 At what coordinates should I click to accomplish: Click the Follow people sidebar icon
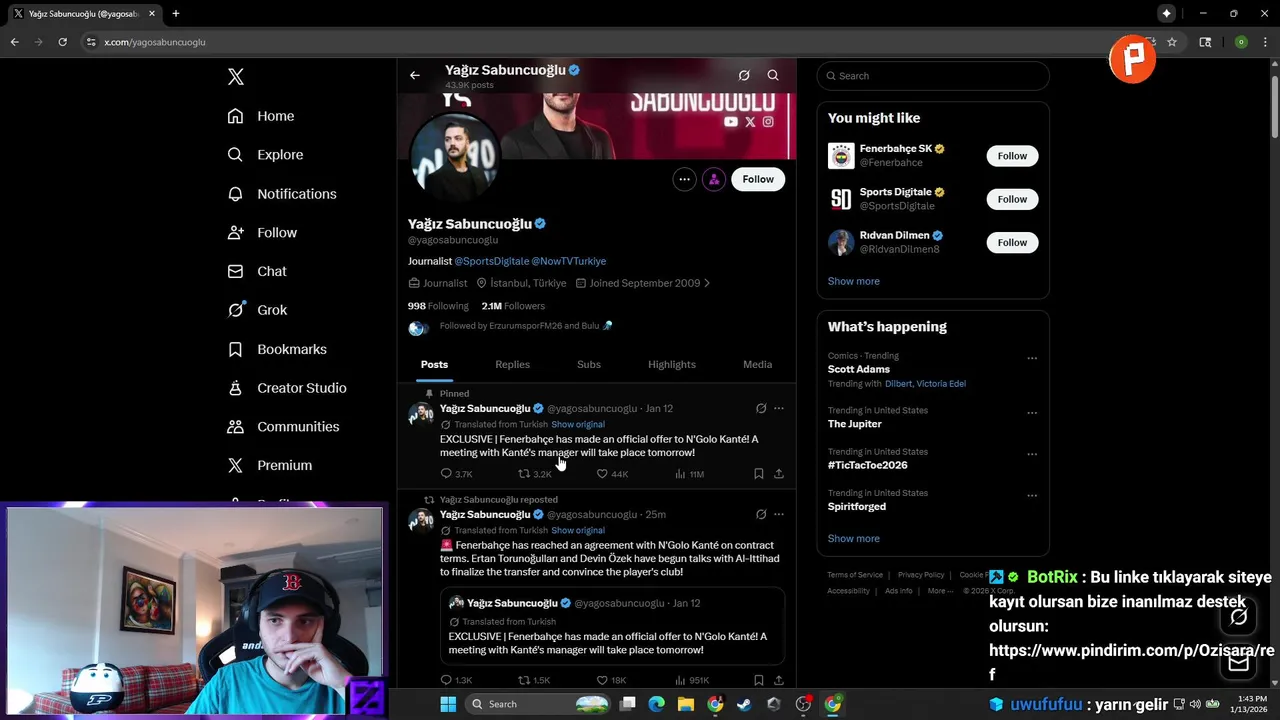(235, 233)
